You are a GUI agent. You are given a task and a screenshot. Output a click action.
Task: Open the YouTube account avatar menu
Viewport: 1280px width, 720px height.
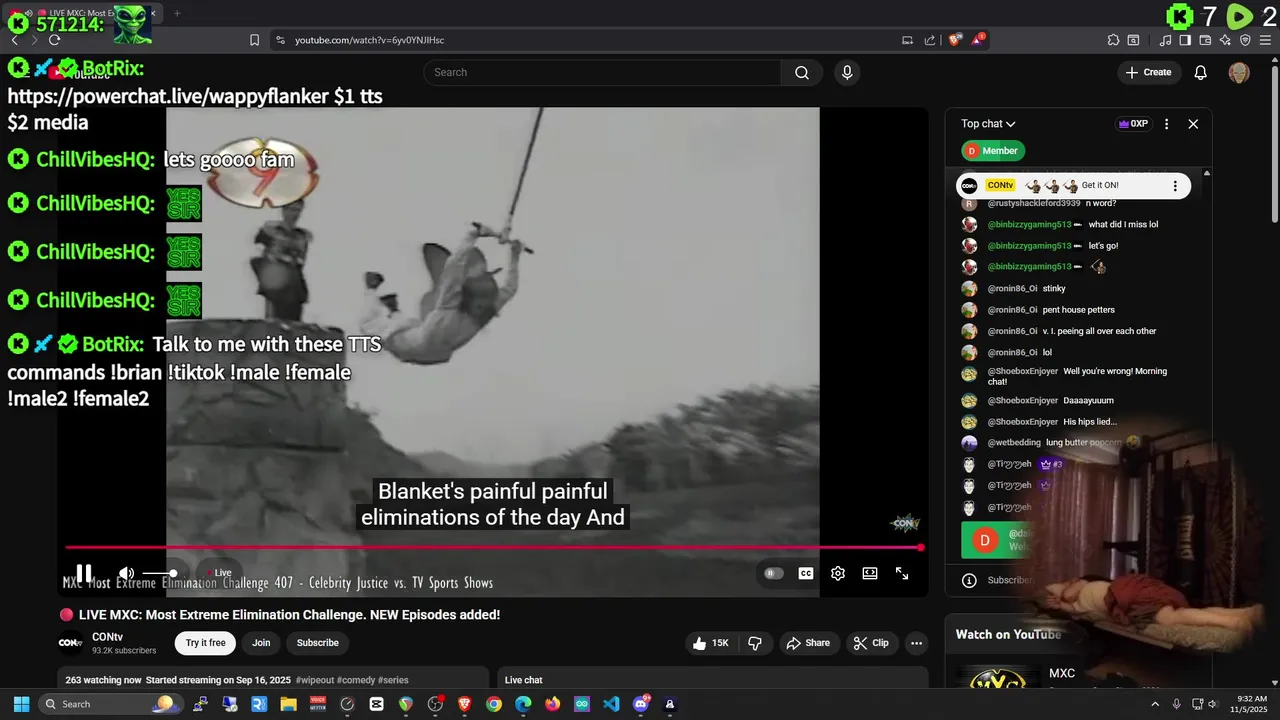[x=1239, y=72]
